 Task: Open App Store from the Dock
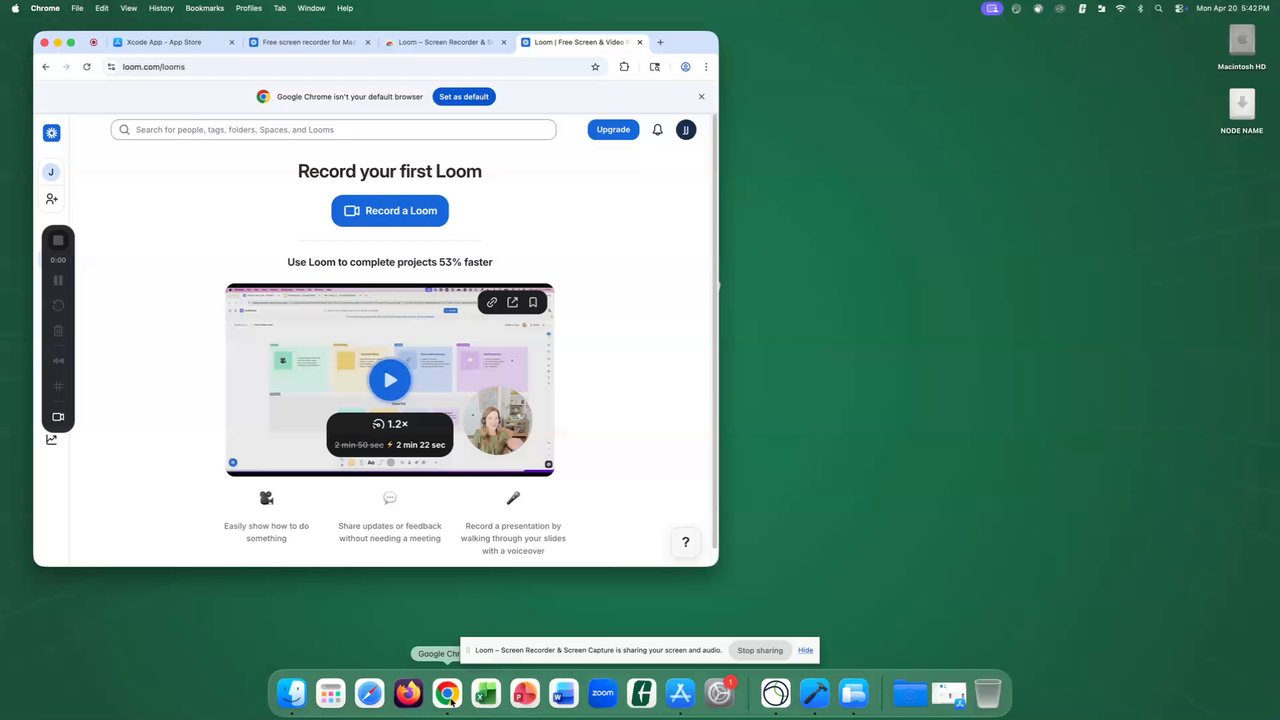tap(680, 693)
